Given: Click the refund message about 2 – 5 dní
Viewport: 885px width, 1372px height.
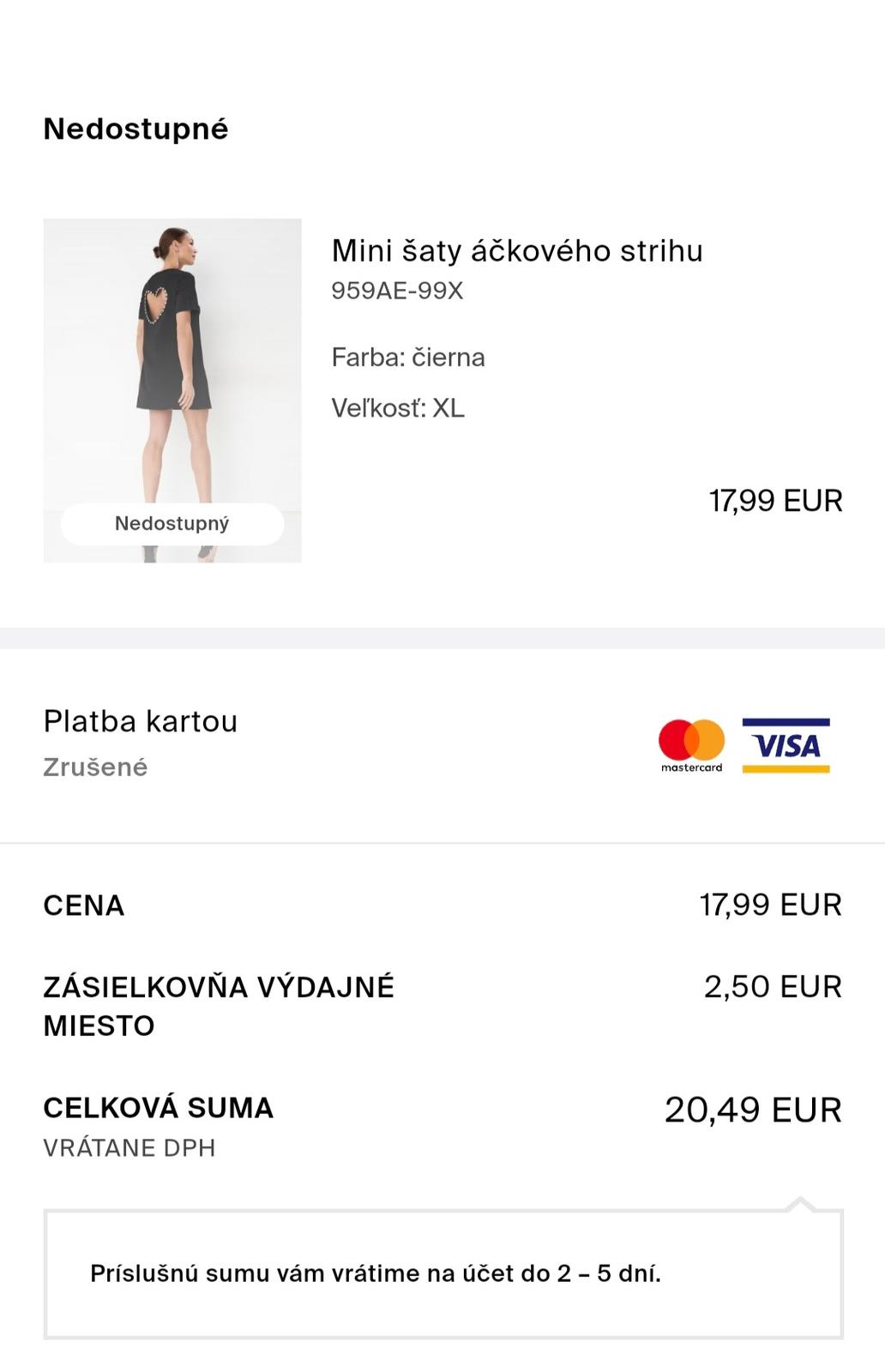Looking at the screenshot, I should (376, 1273).
